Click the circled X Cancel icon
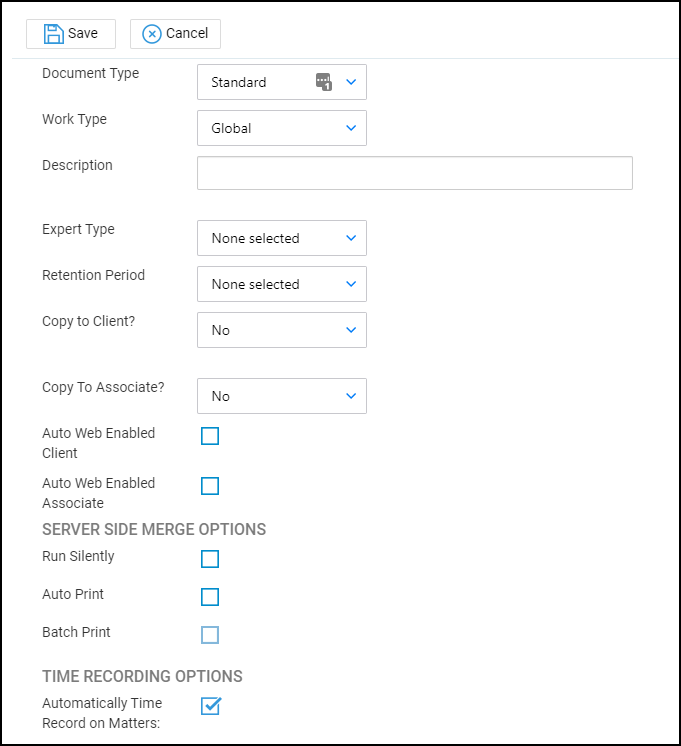The height and width of the screenshot is (746, 681). (x=152, y=34)
